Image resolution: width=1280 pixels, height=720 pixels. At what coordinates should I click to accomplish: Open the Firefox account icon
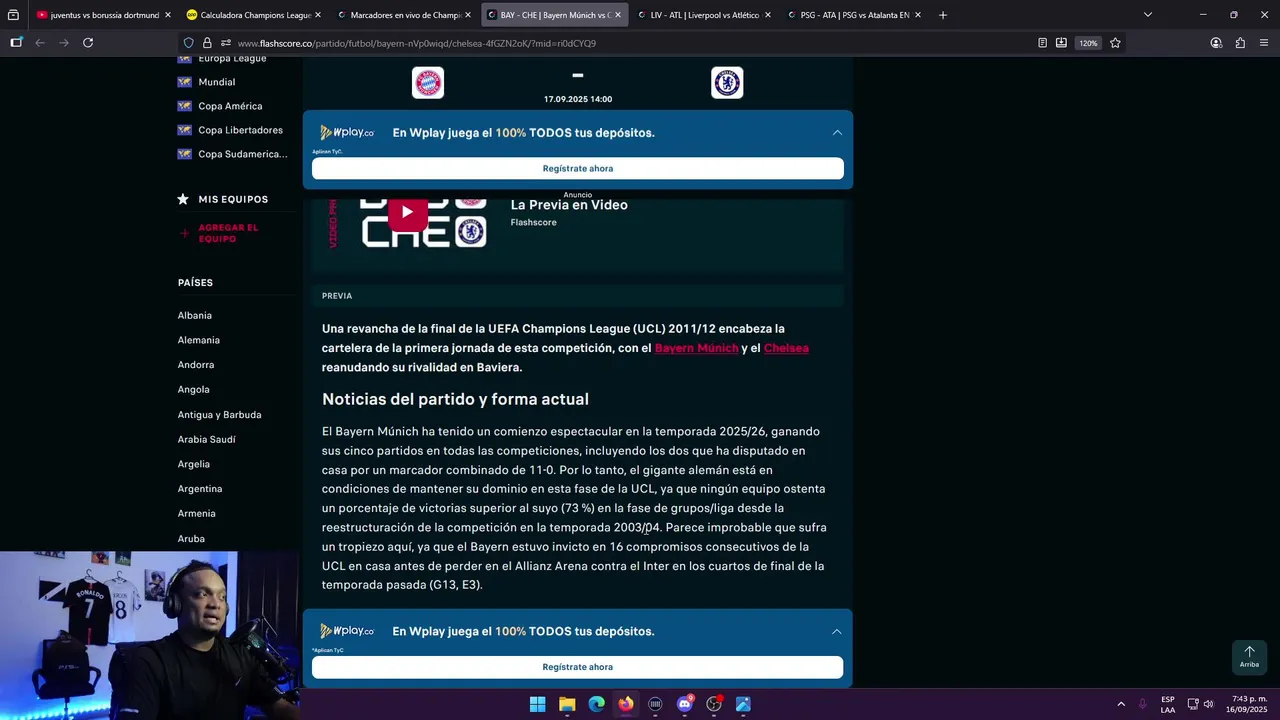(1216, 43)
